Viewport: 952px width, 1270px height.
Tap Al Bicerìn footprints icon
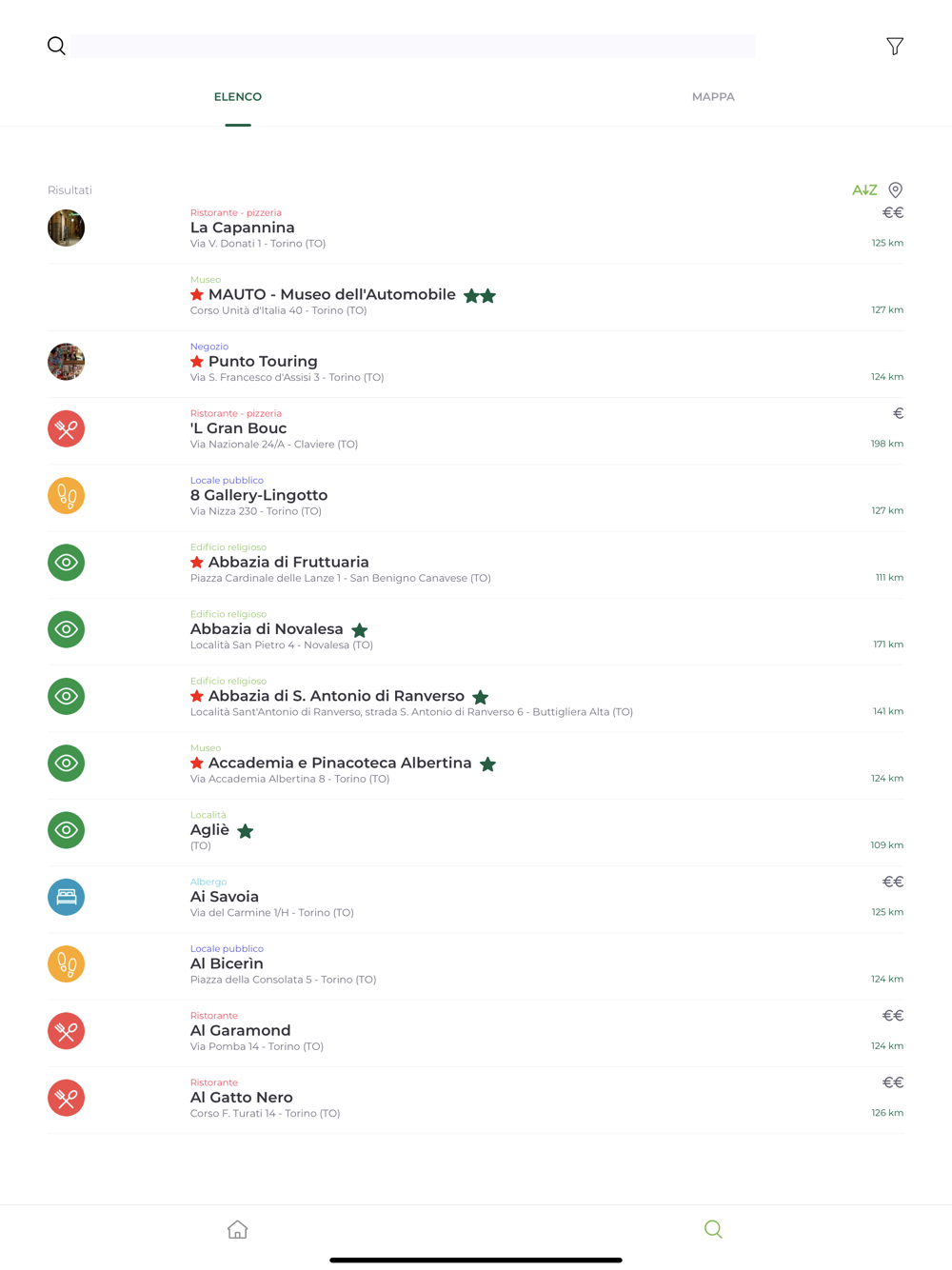tap(67, 963)
